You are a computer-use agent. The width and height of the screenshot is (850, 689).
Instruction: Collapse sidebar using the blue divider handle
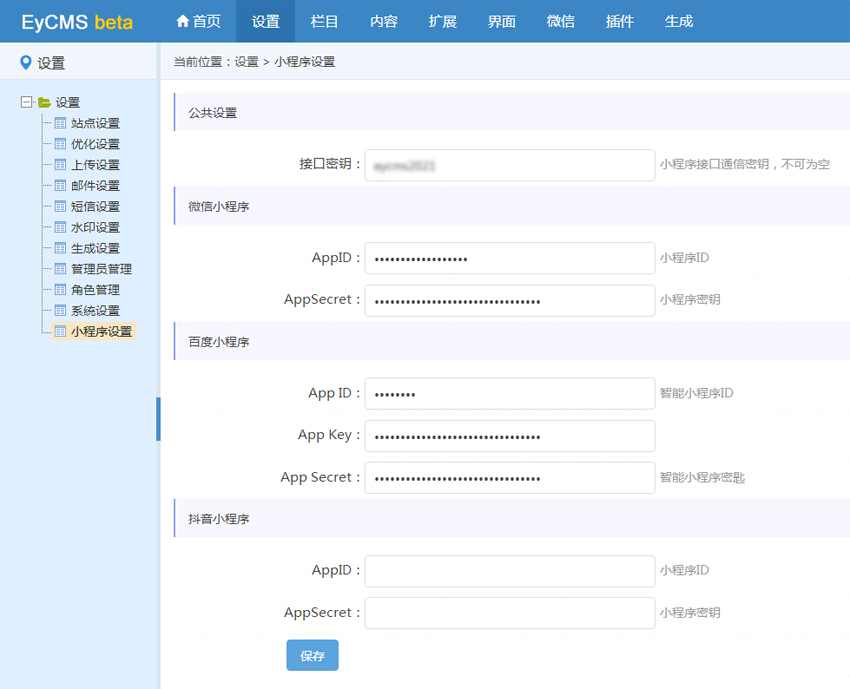[x=158, y=418]
